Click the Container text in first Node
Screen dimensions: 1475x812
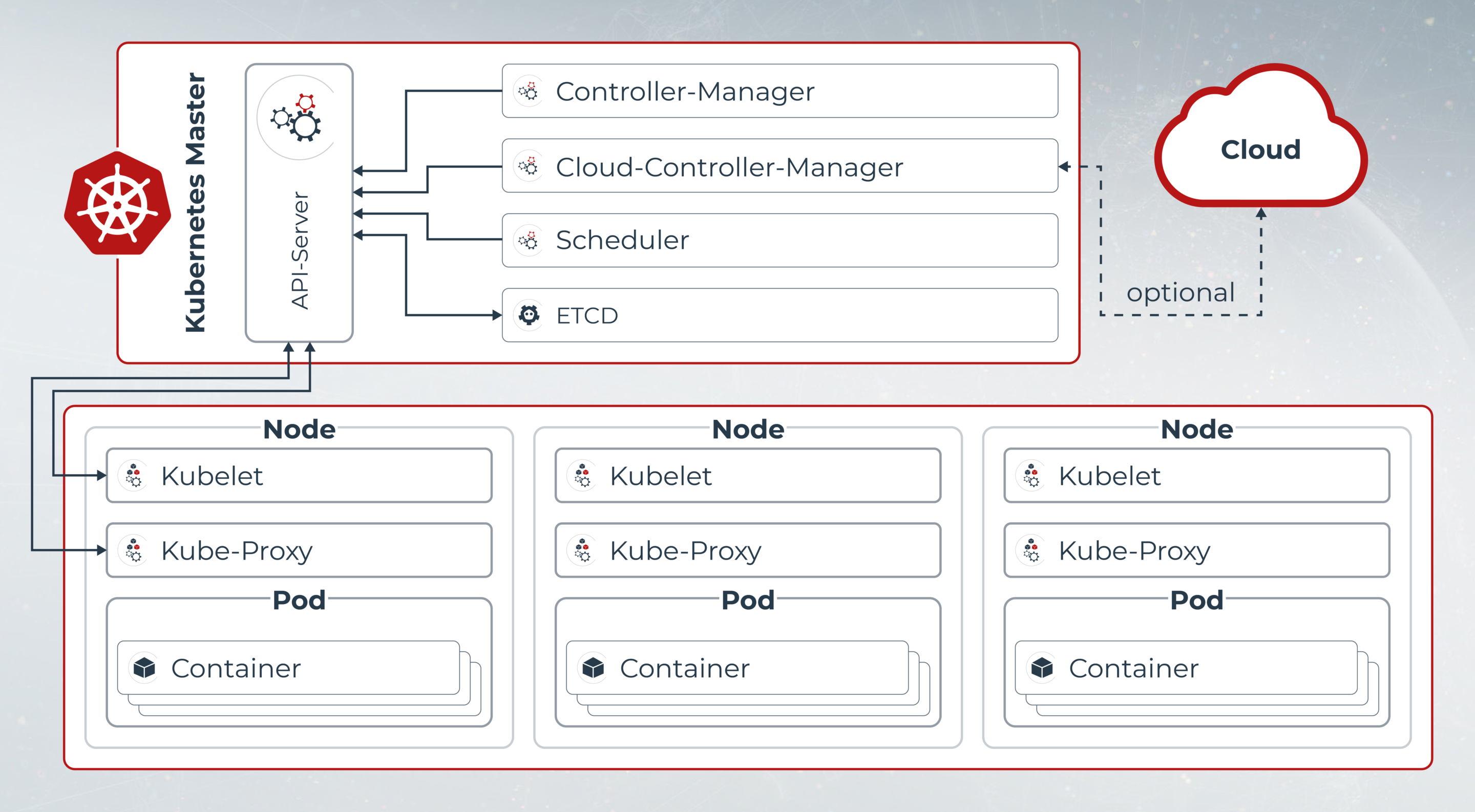[x=236, y=668]
